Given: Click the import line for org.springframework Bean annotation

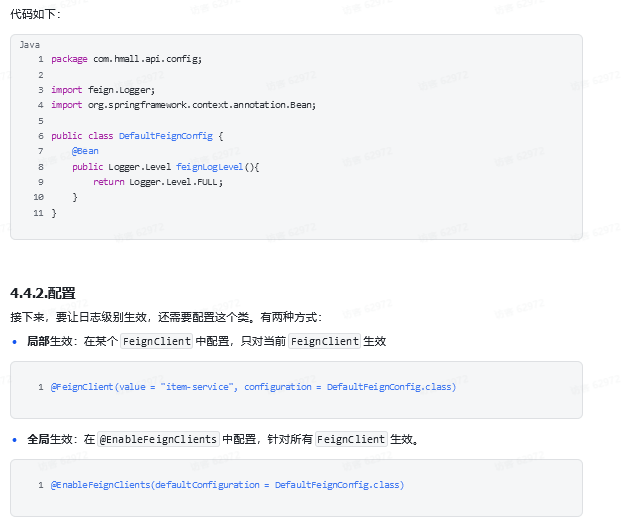Looking at the screenshot, I should (x=184, y=105).
